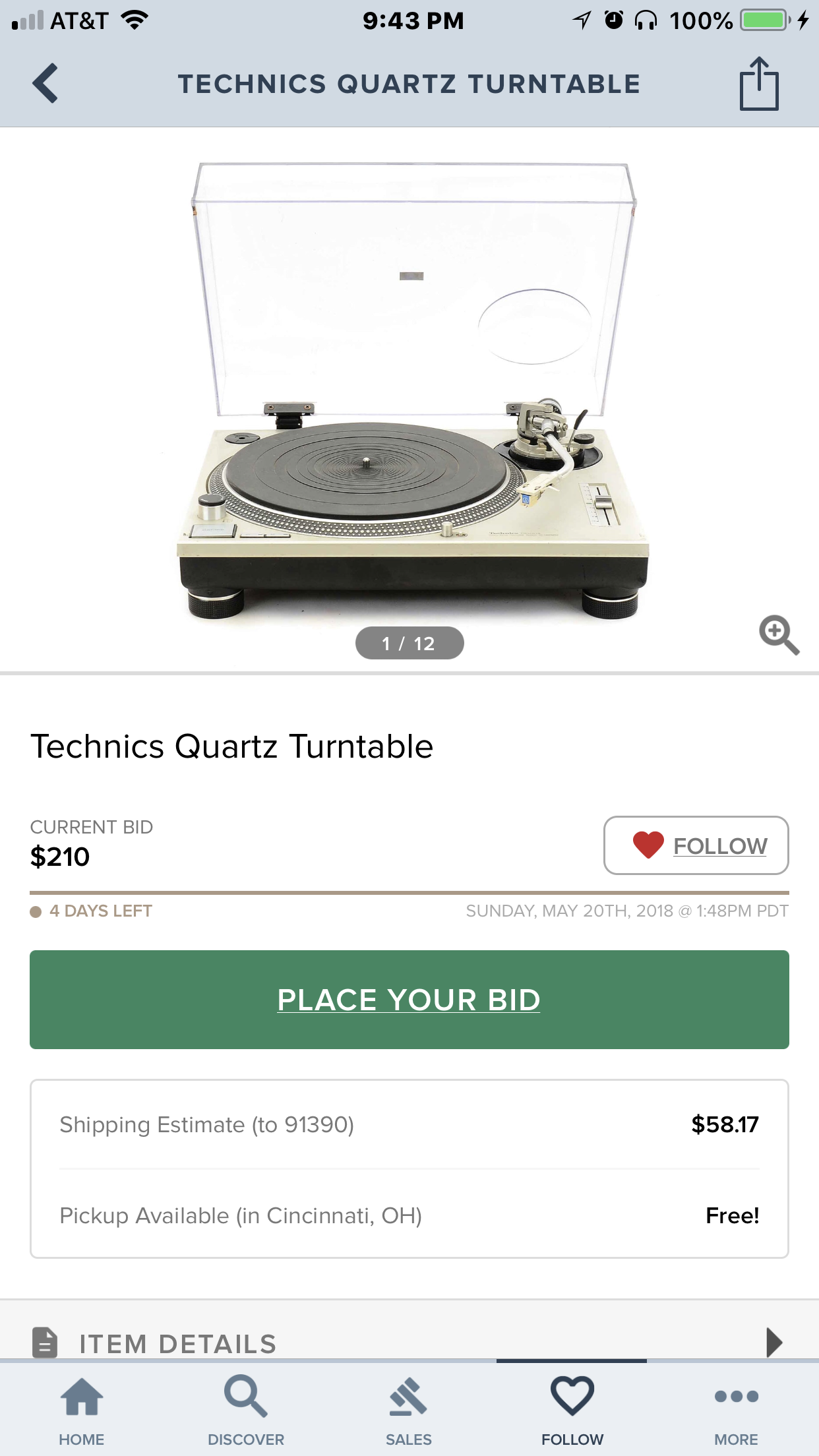Switch to the Follow tab

coord(572,1408)
